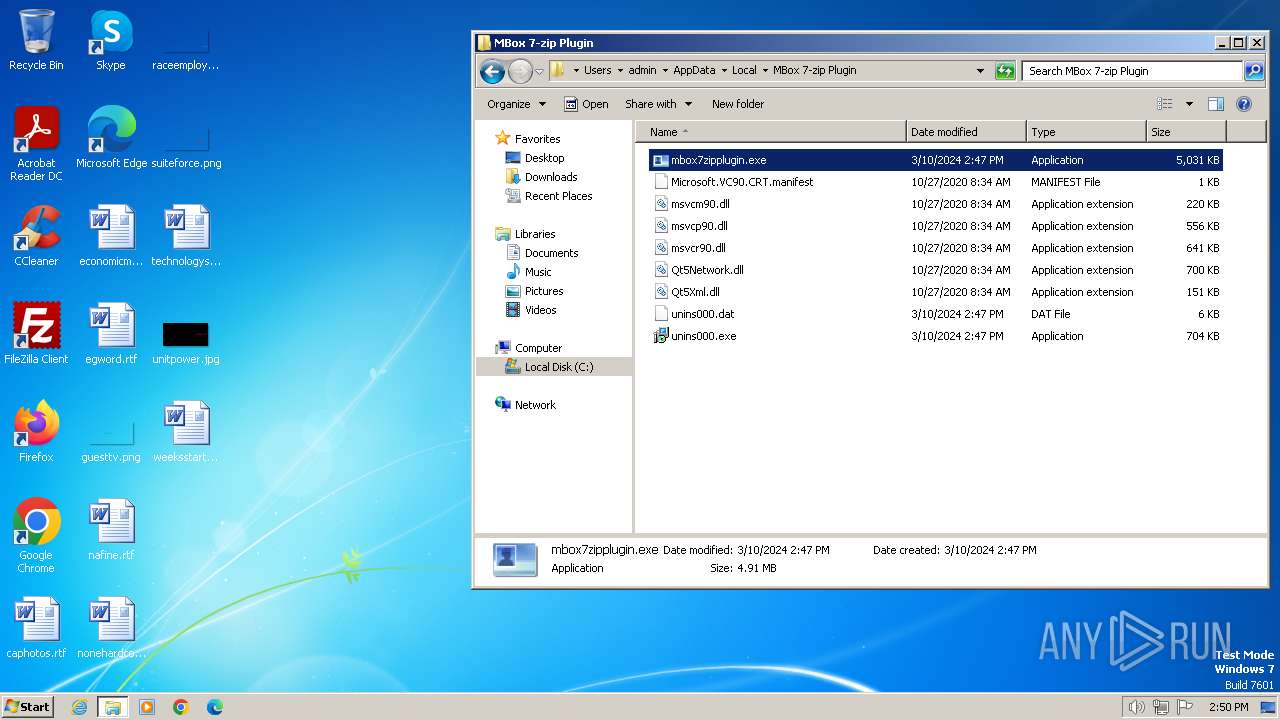The width and height of the screenshot is (1280, 720).
Task: Select the Qt5Network.dll file
Action: 707,270
